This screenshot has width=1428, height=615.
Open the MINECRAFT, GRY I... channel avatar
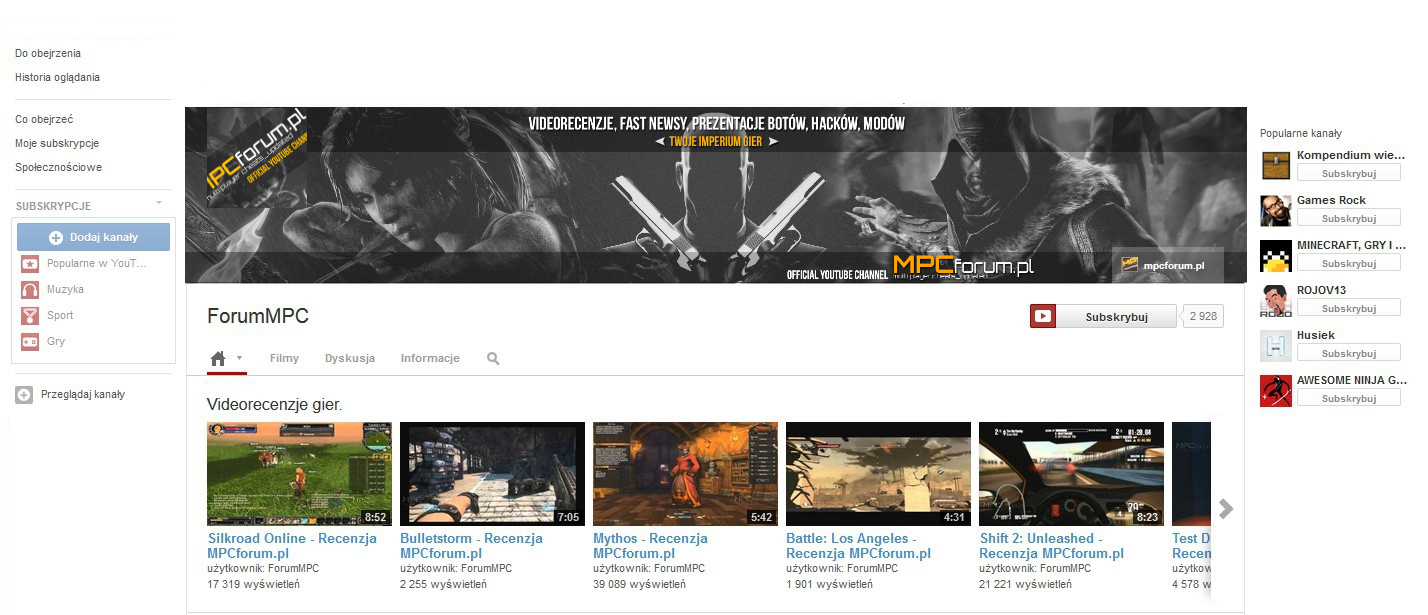point(1276,255)
